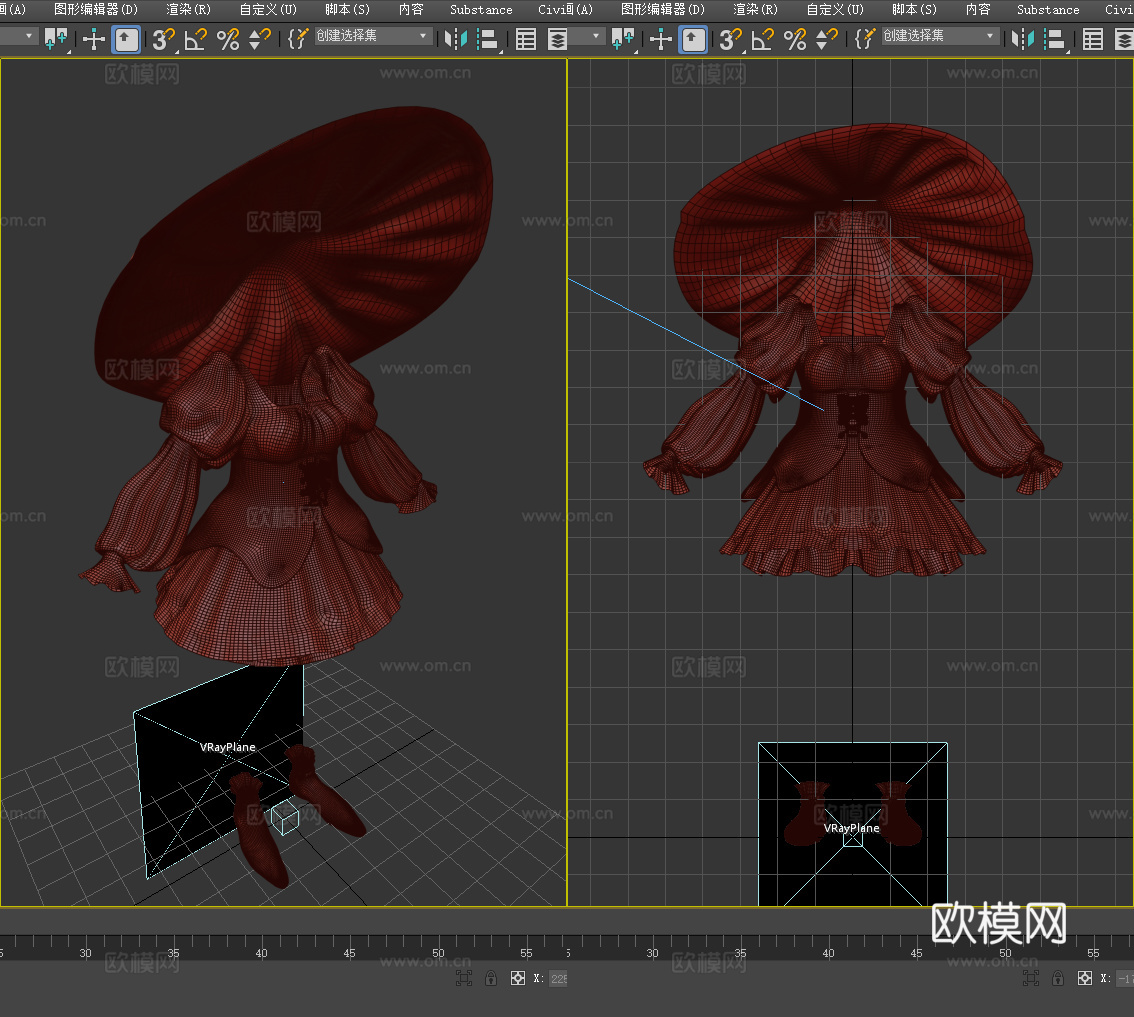1134x1017 pixels.
Task: Toggle Absolute/Offset mode icon, right status bar
Action: pos(1085,979)
